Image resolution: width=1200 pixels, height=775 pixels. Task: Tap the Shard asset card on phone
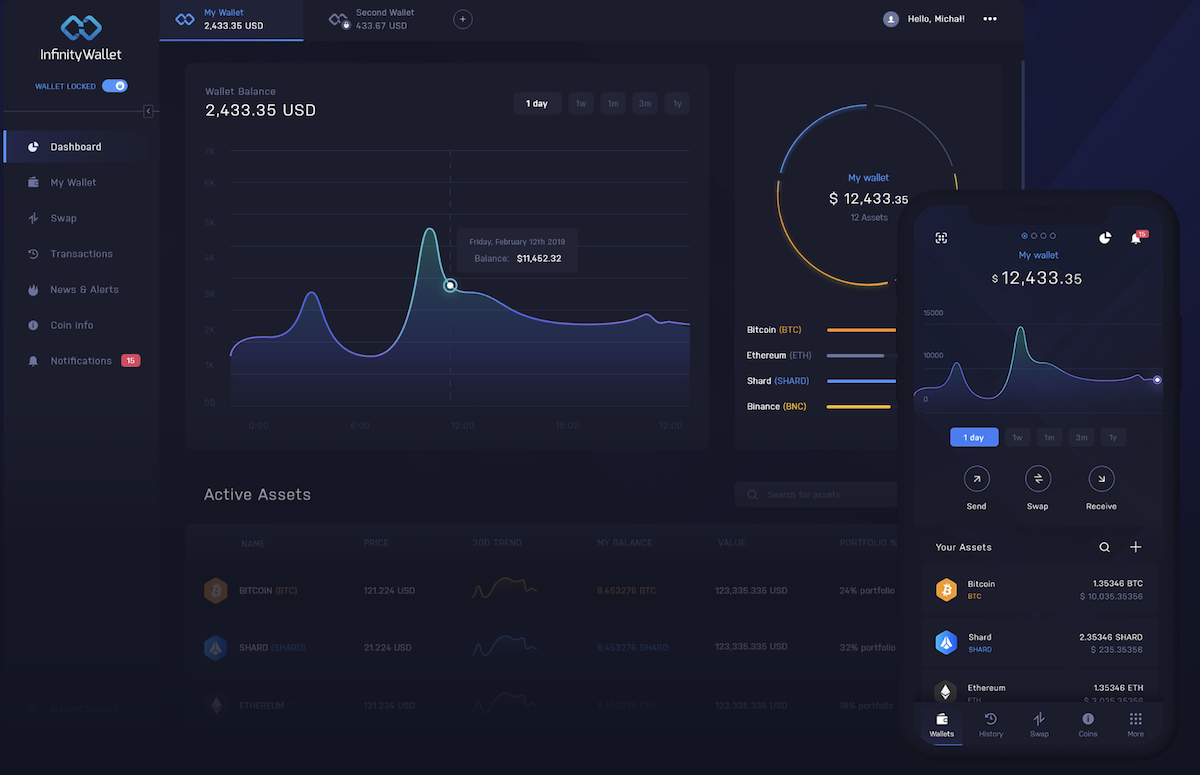(1039, 643)
